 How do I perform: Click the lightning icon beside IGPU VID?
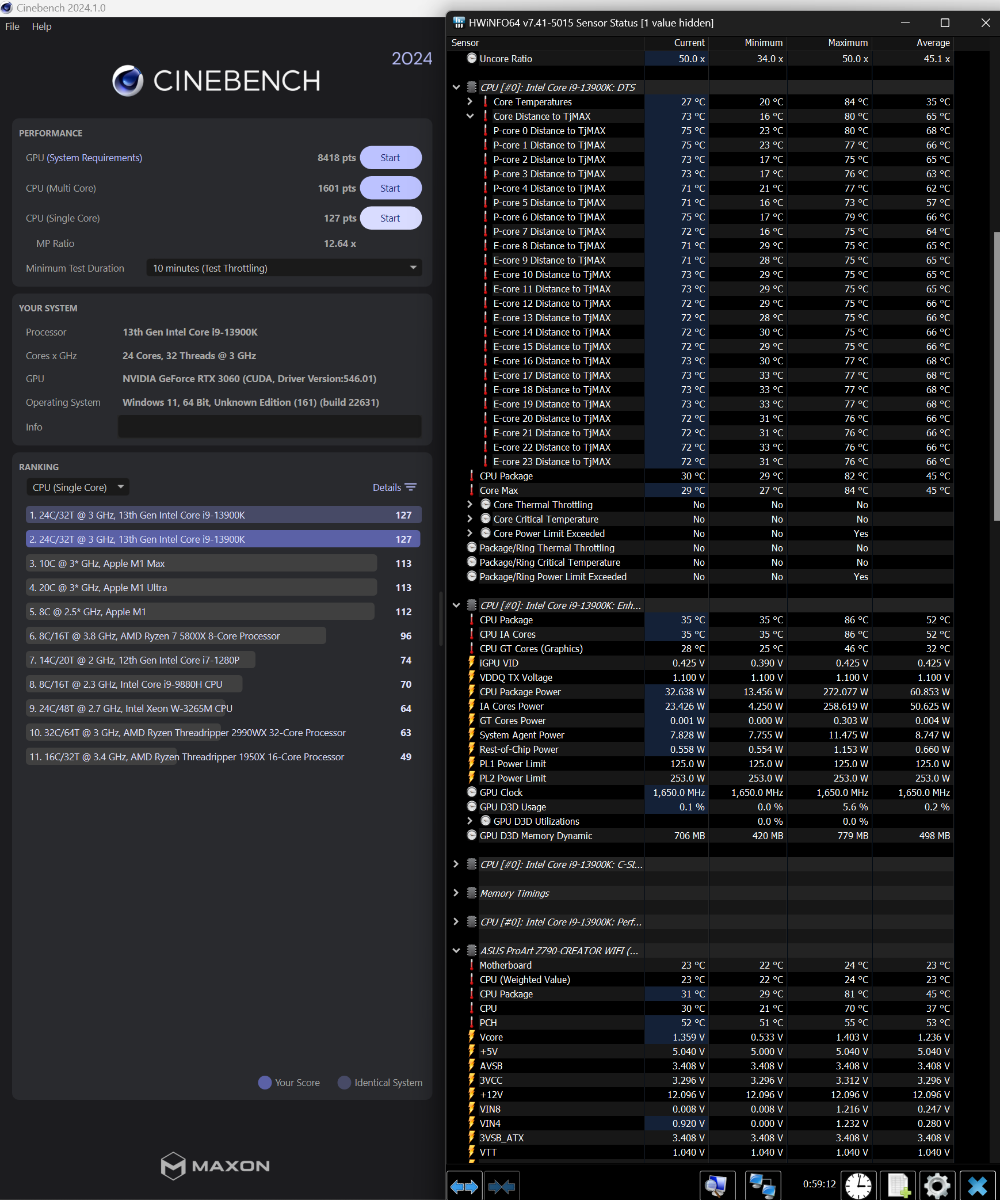point(472,663)
